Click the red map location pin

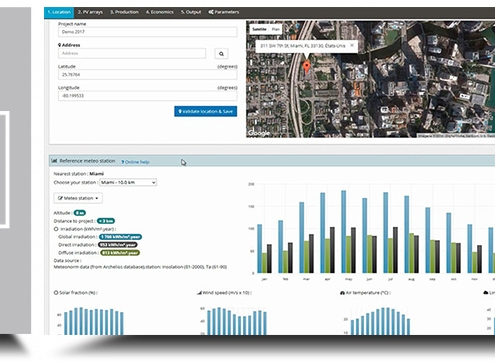(307, 67)
